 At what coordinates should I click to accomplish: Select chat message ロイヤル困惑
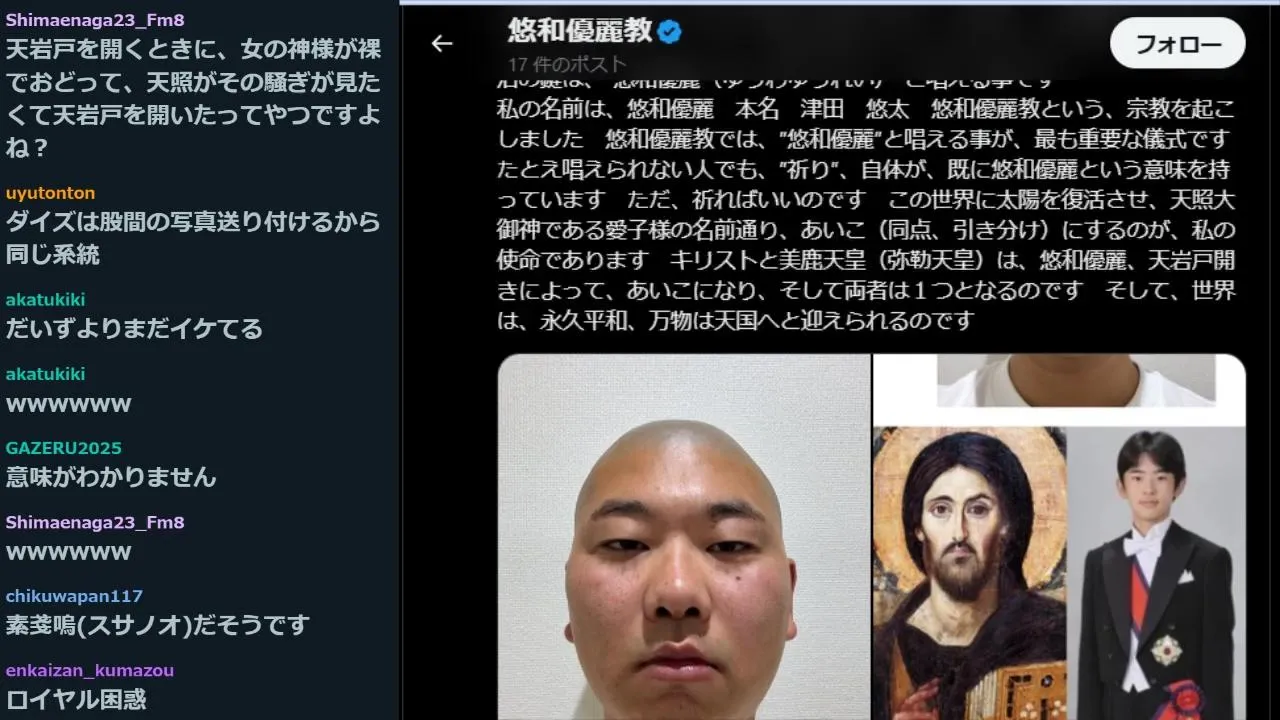click(x=76, y=699)
